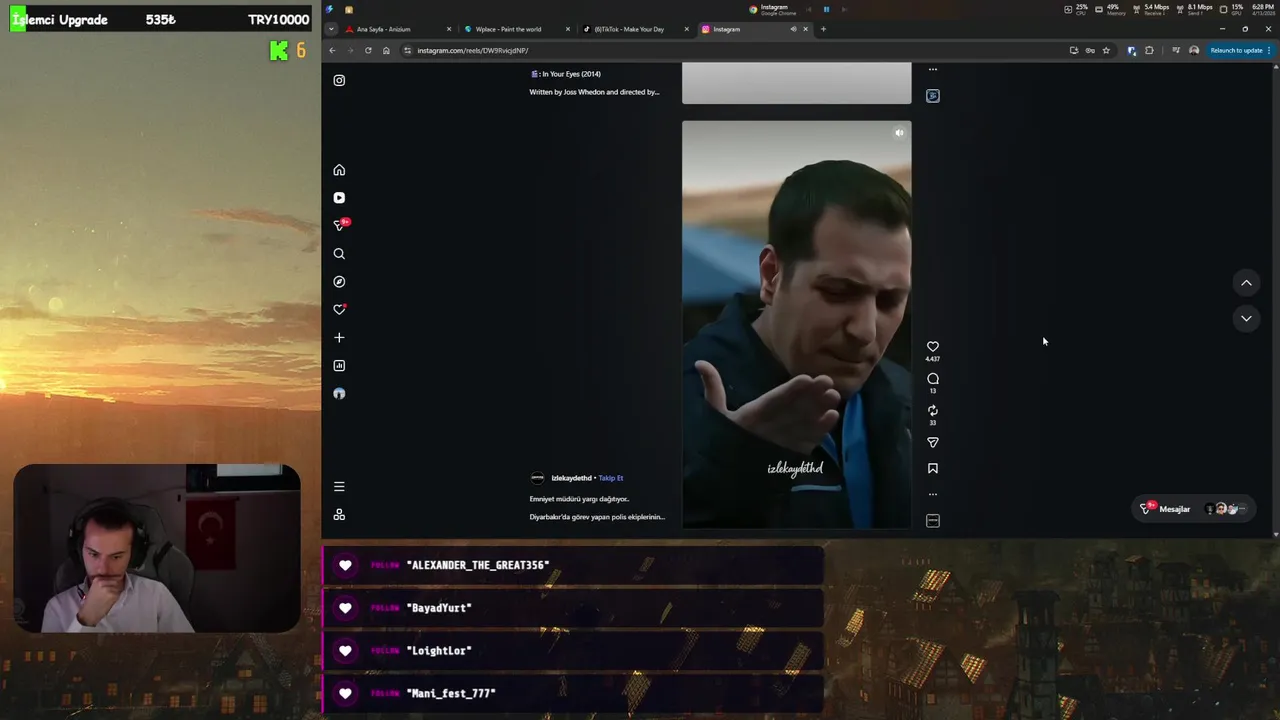Open audio thumbnail of the previous reel

933,96
